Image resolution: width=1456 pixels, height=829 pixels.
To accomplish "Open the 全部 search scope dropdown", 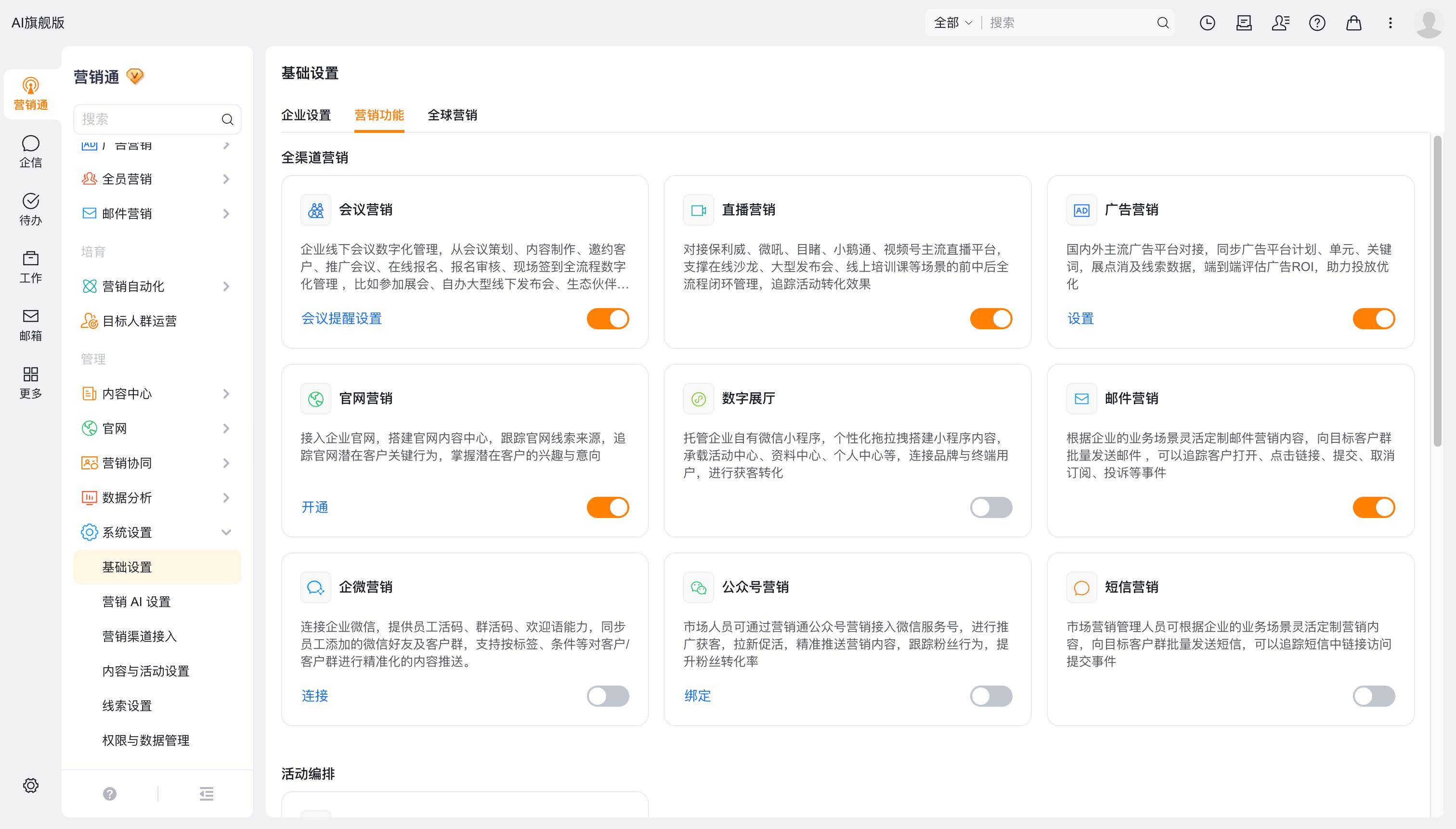I will pos(953,23).
